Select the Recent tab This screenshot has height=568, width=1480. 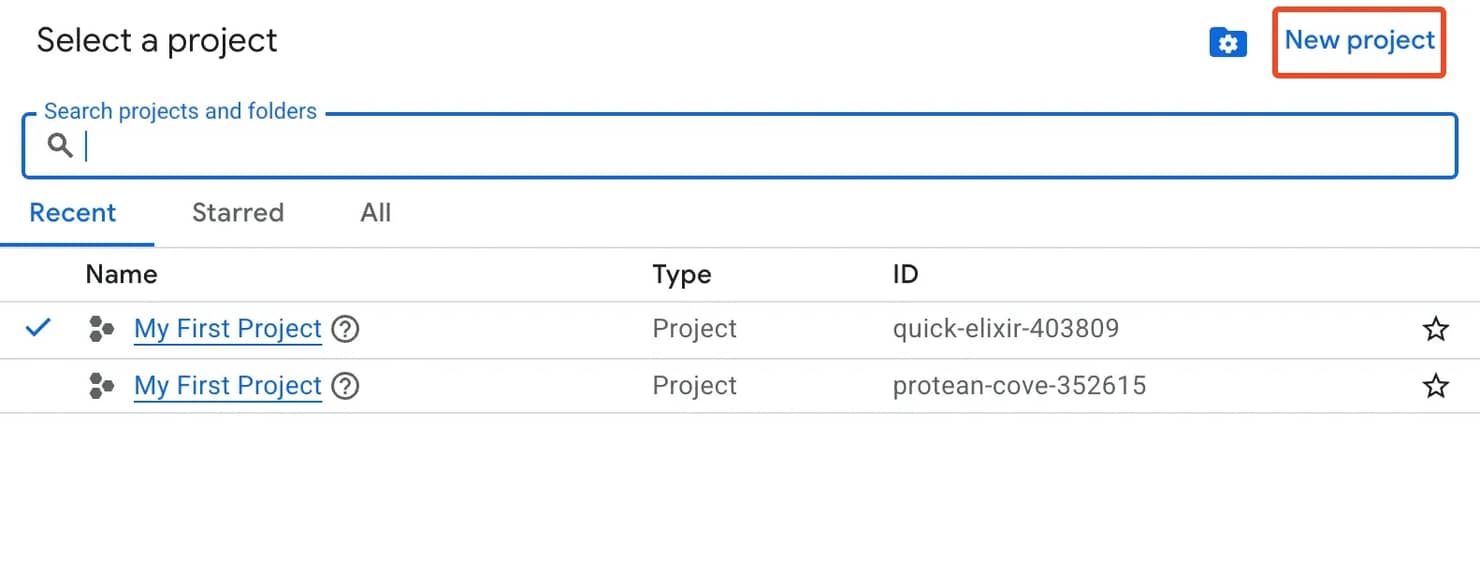[73, 213]
